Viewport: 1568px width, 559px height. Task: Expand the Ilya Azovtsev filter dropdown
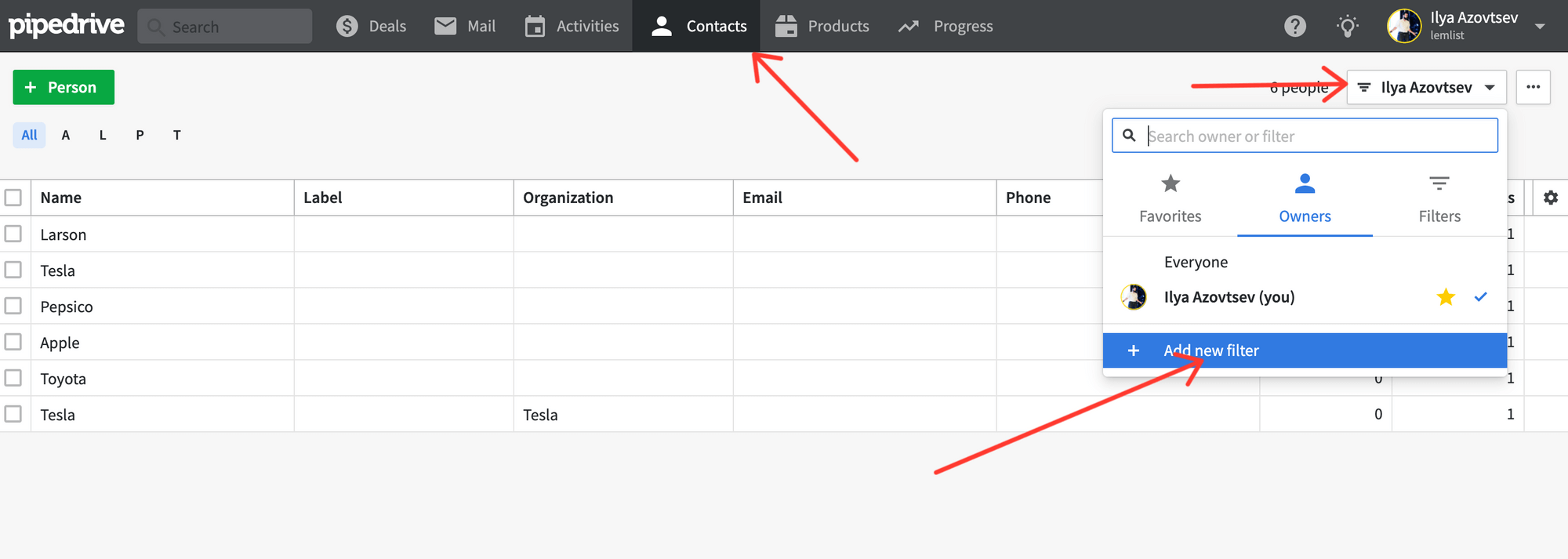pos(1426,87)
